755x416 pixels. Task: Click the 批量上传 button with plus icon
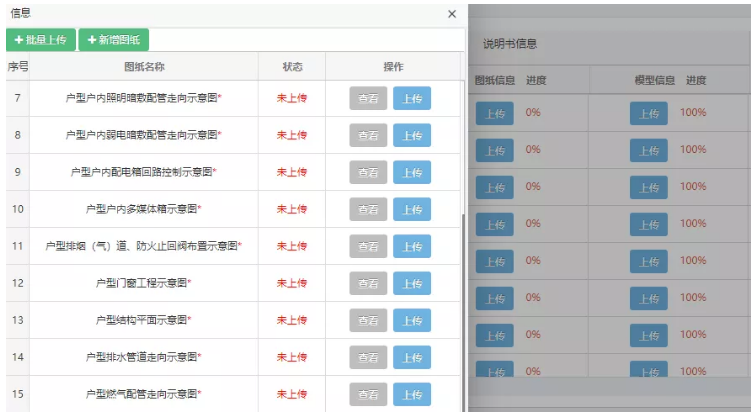[x=41, y=40]
